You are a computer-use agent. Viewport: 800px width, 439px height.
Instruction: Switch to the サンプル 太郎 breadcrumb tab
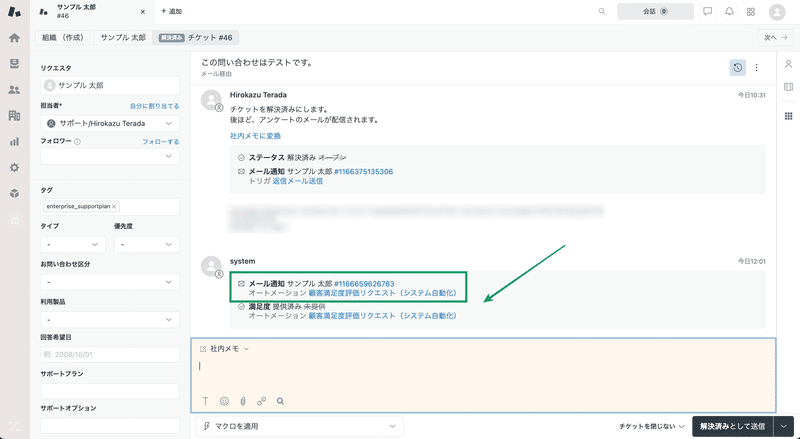123,38
